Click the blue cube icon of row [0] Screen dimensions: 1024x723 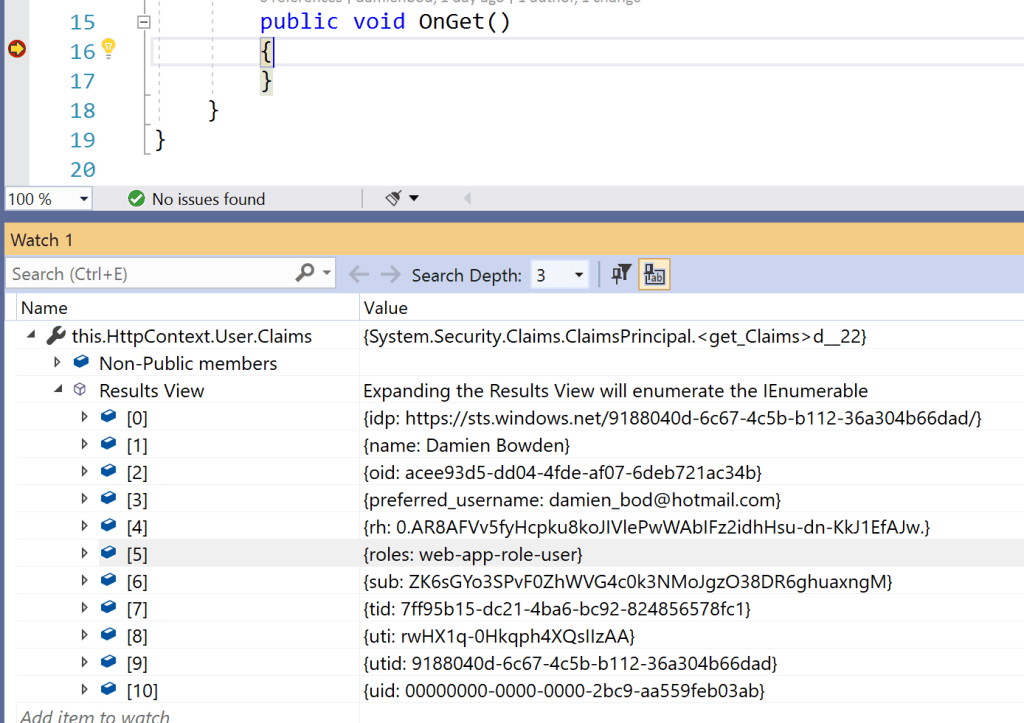108,416
